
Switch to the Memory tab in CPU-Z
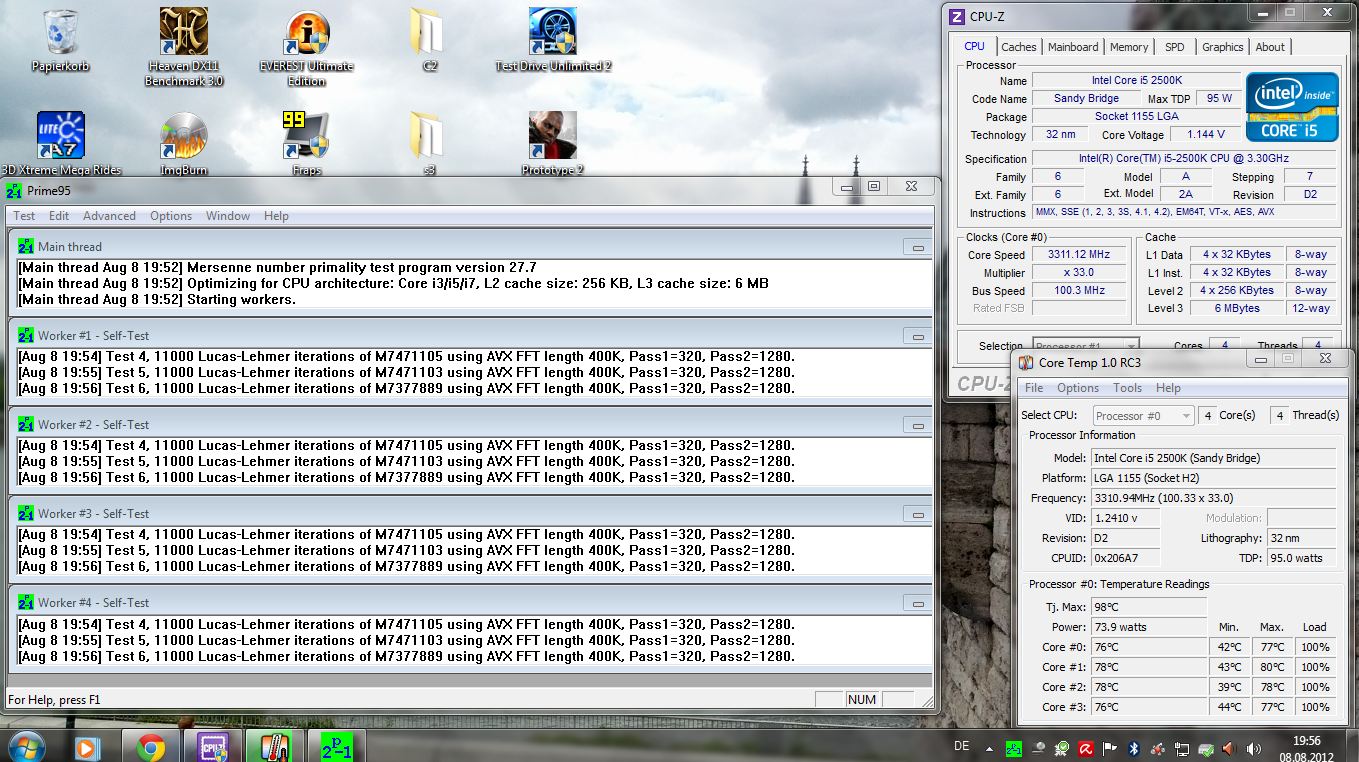(1129, 47)
